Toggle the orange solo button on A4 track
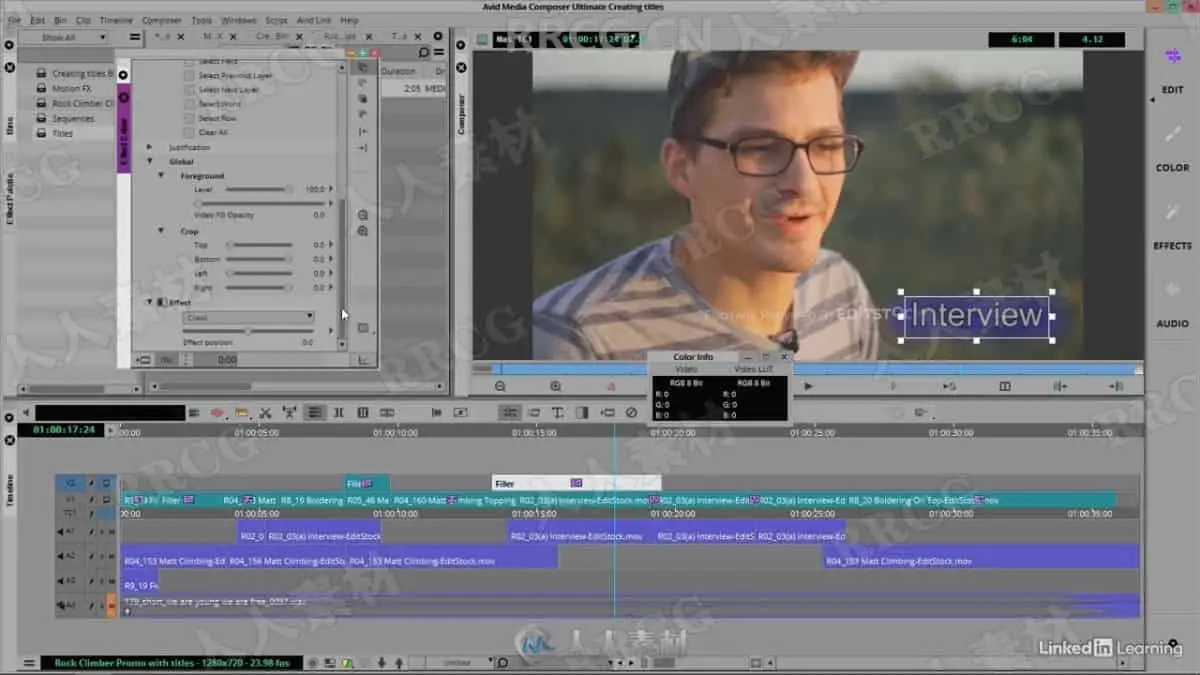The width and height of the screenshot is (1200, 675). coord(111,604)
